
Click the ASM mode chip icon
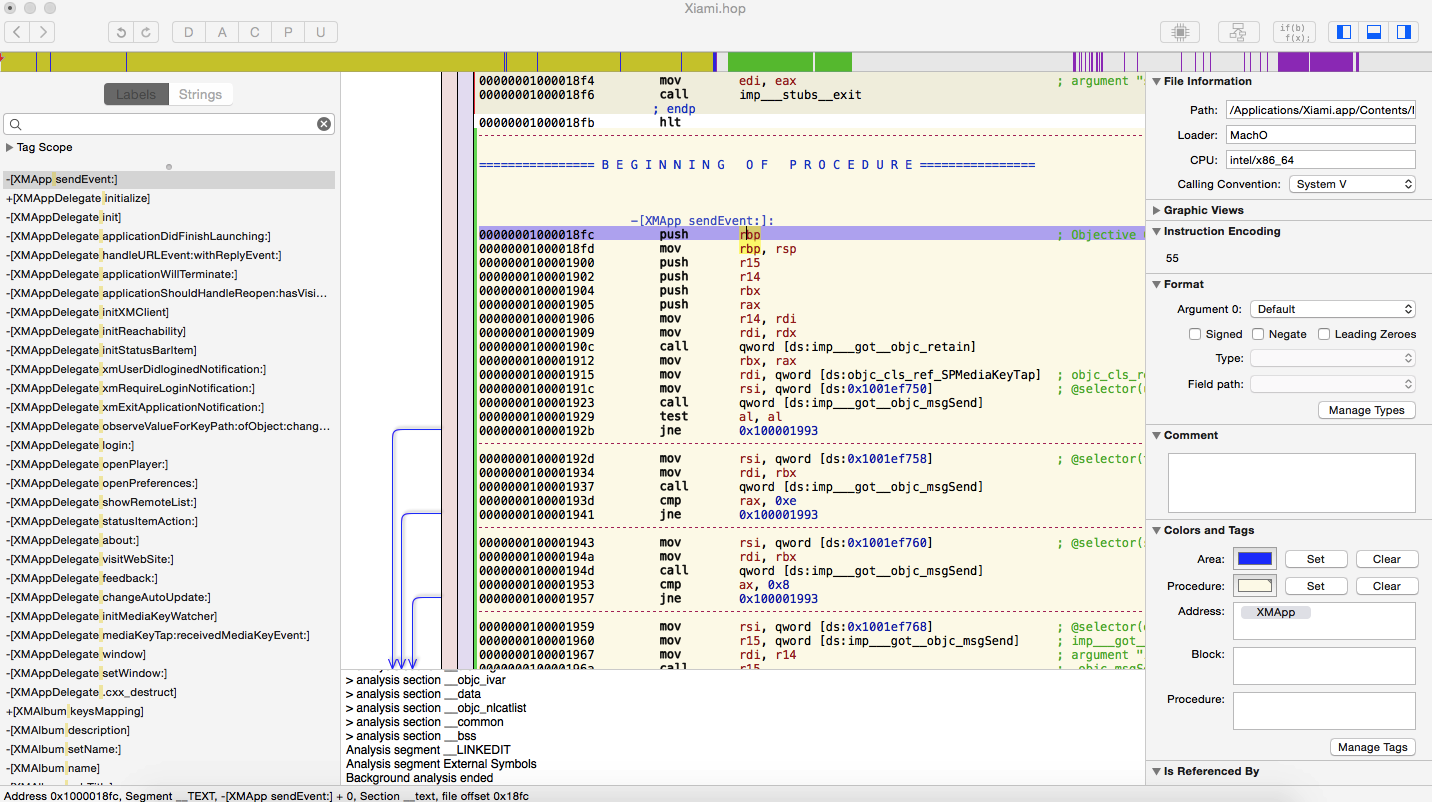pyautogui.click(x=1179, y=32)
